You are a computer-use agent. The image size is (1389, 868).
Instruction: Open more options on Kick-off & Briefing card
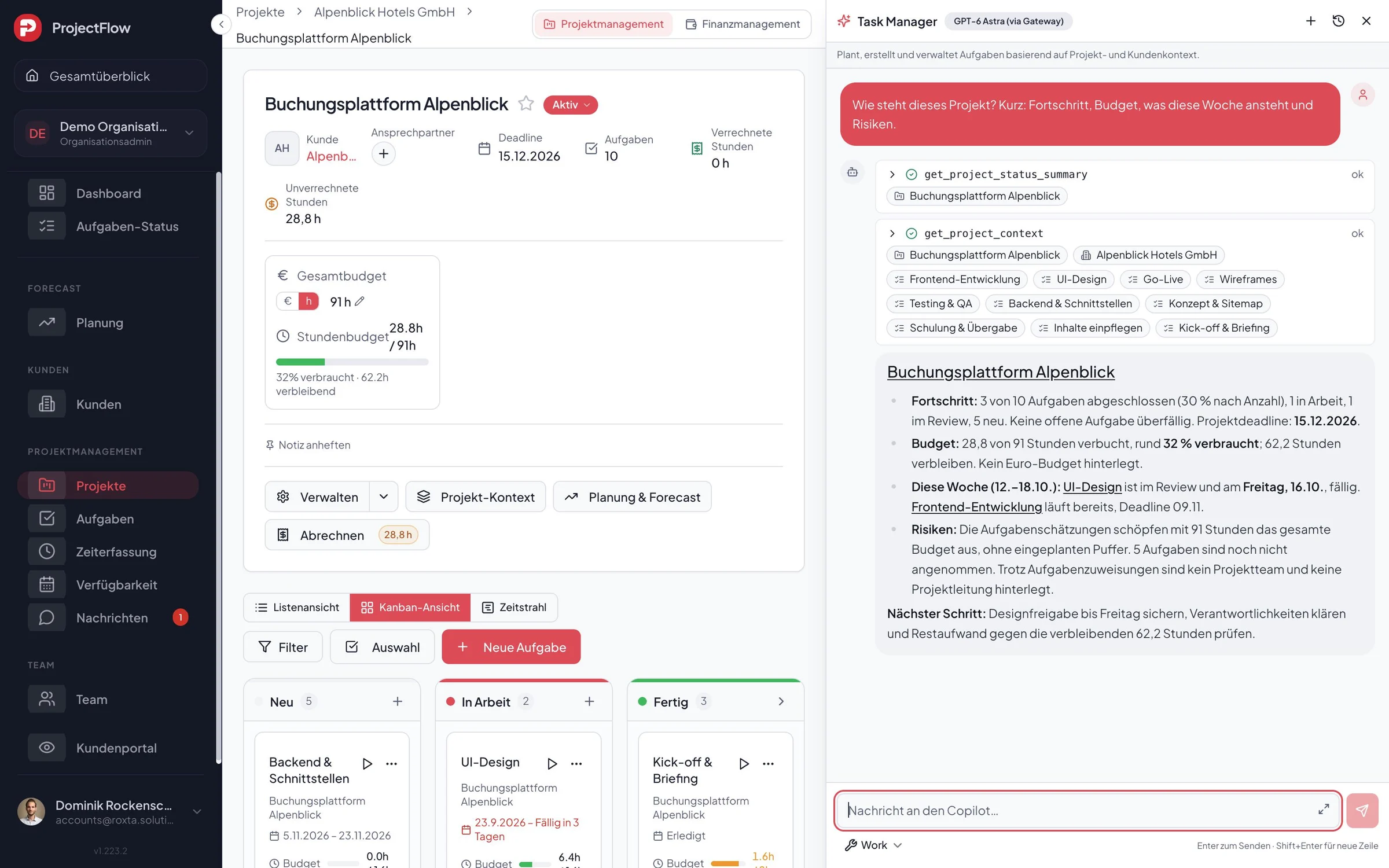[x=769, y=763]
